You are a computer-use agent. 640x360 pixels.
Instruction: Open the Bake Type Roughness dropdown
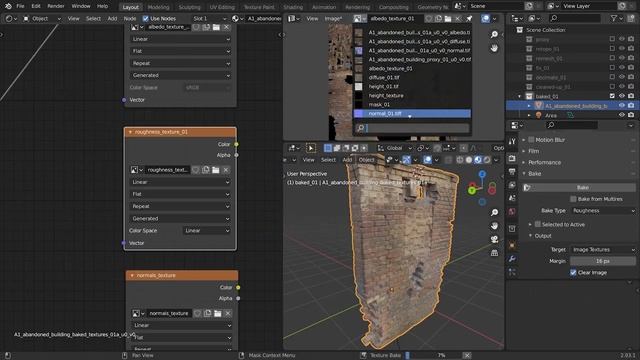603,211
